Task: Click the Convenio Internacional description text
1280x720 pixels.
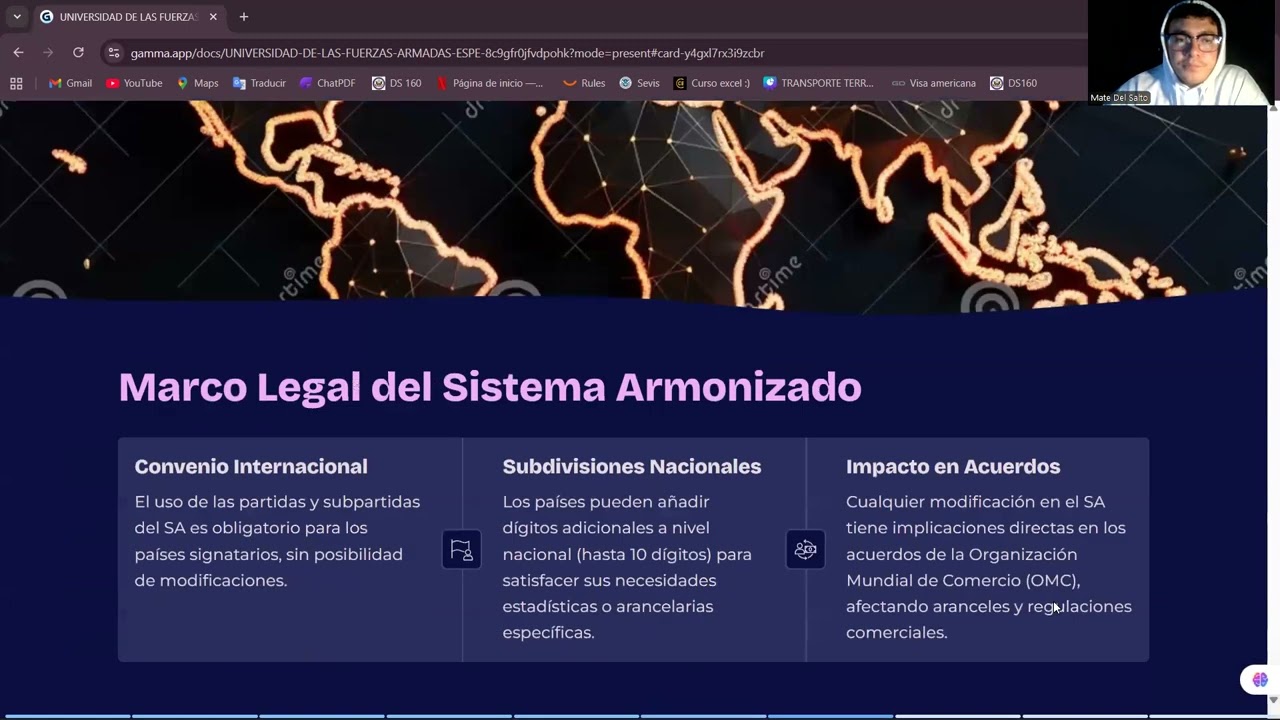Action: (x=277, y=541)
